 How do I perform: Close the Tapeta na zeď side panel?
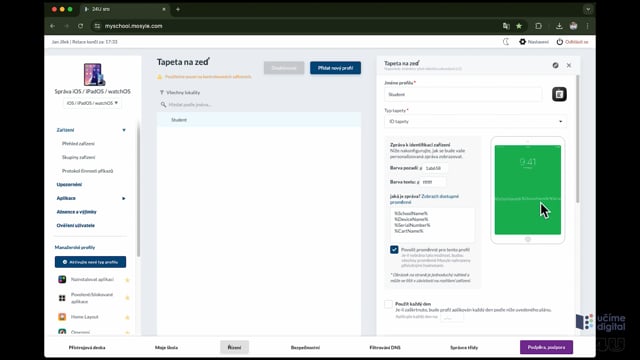point(569,65)
